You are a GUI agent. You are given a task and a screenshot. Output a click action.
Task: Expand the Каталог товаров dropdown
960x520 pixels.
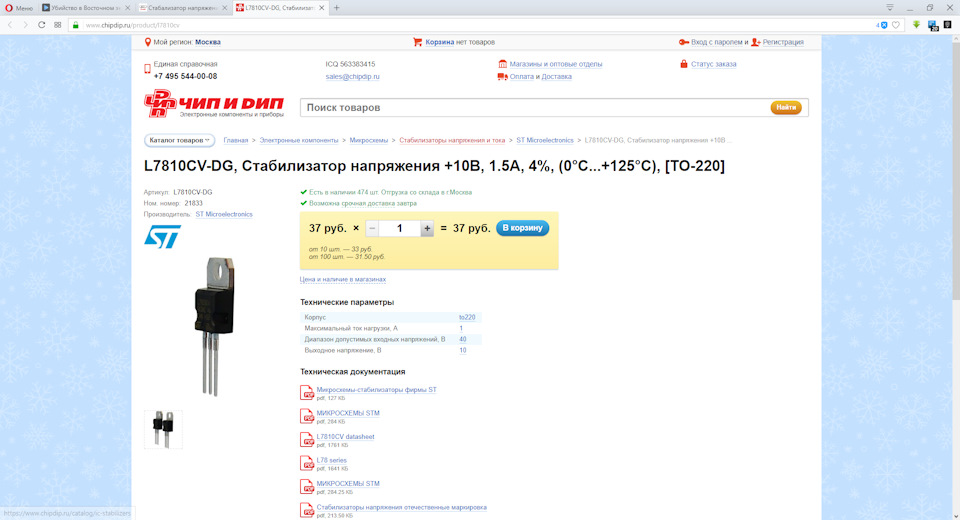click(179, 140)
